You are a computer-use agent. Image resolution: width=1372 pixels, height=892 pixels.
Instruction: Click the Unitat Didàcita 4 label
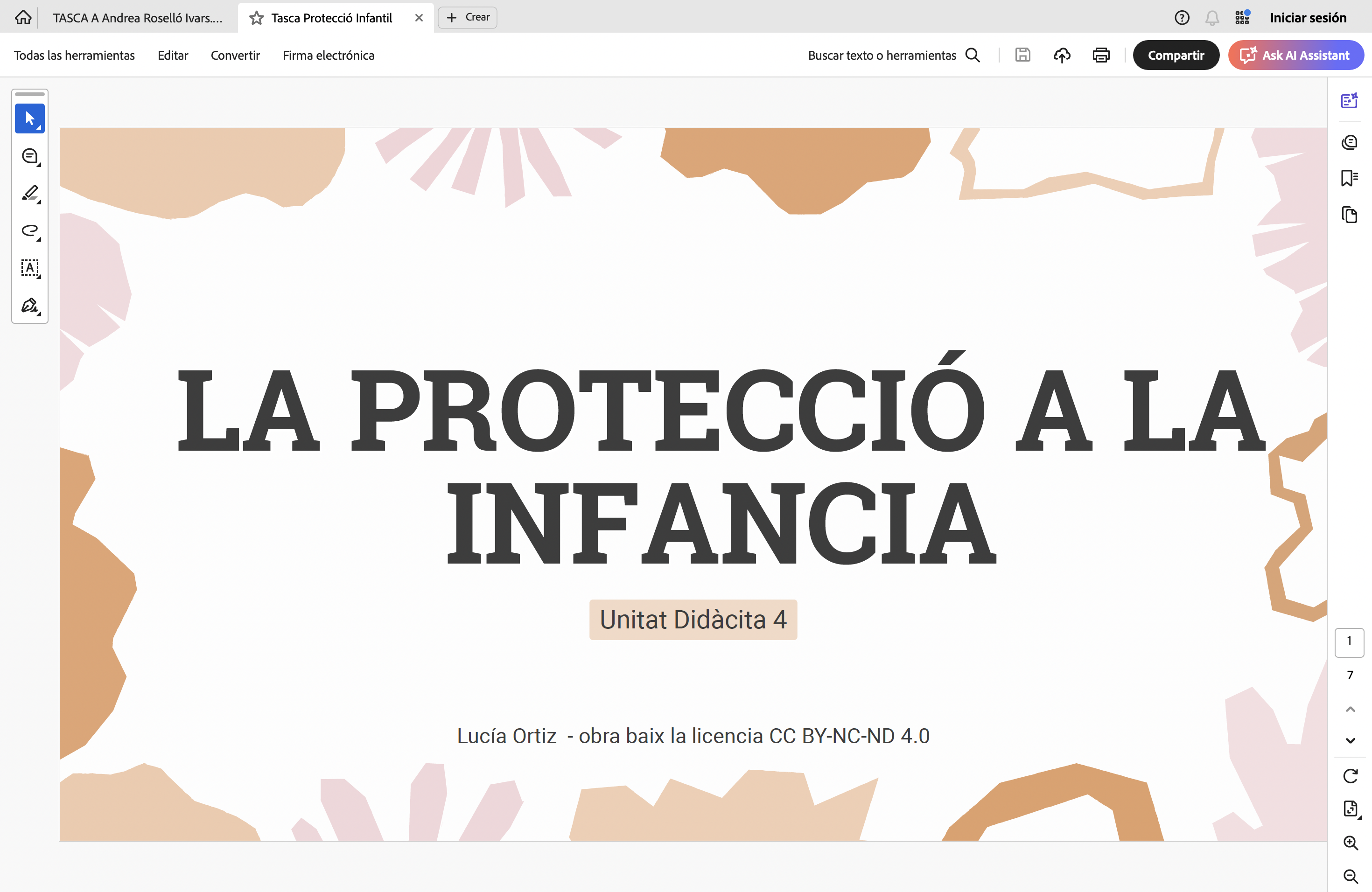(x=693, y=620)
